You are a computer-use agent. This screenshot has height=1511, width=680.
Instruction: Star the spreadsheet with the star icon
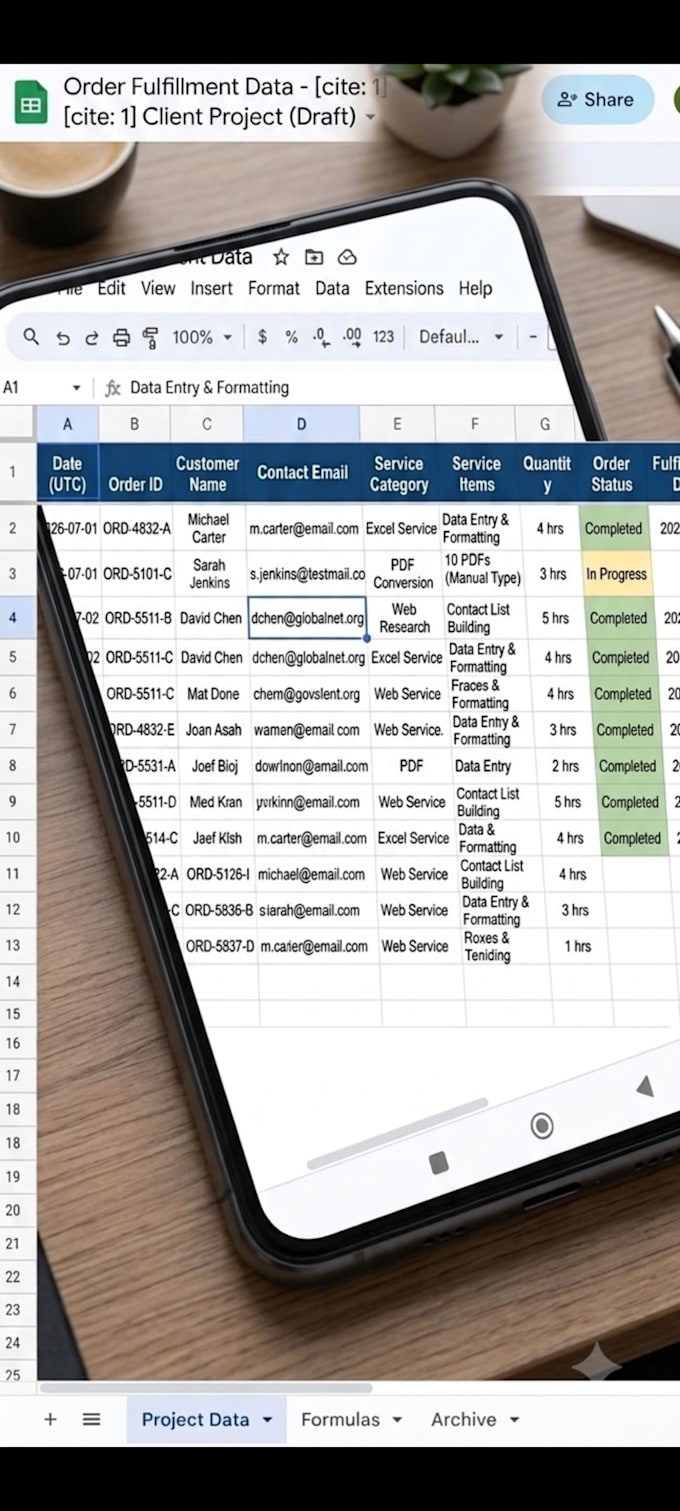pos(281,257)
